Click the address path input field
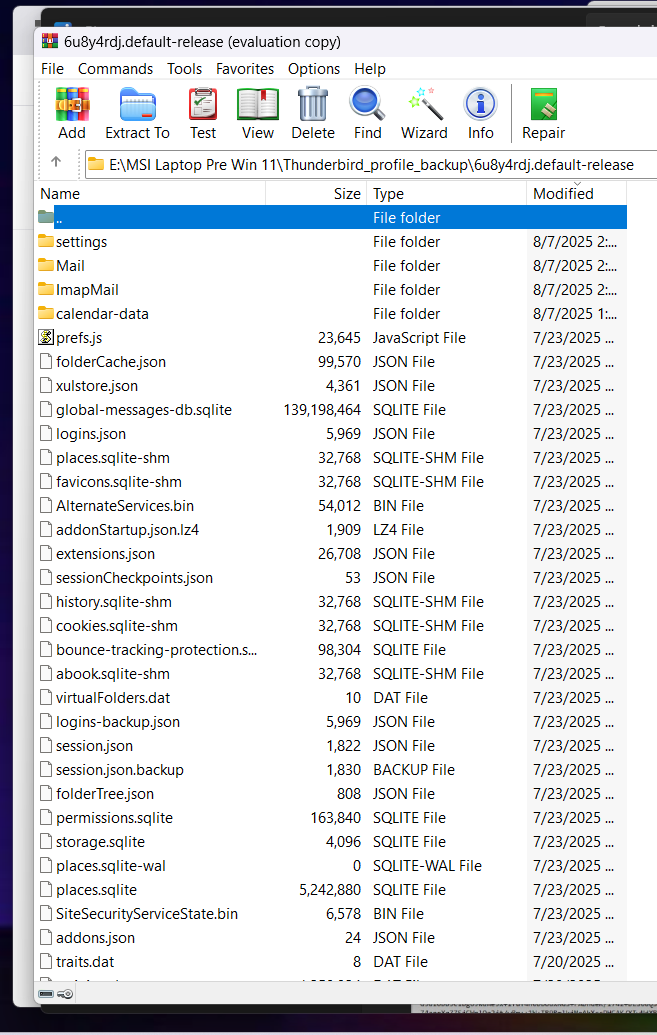 (x=371, y=164)
